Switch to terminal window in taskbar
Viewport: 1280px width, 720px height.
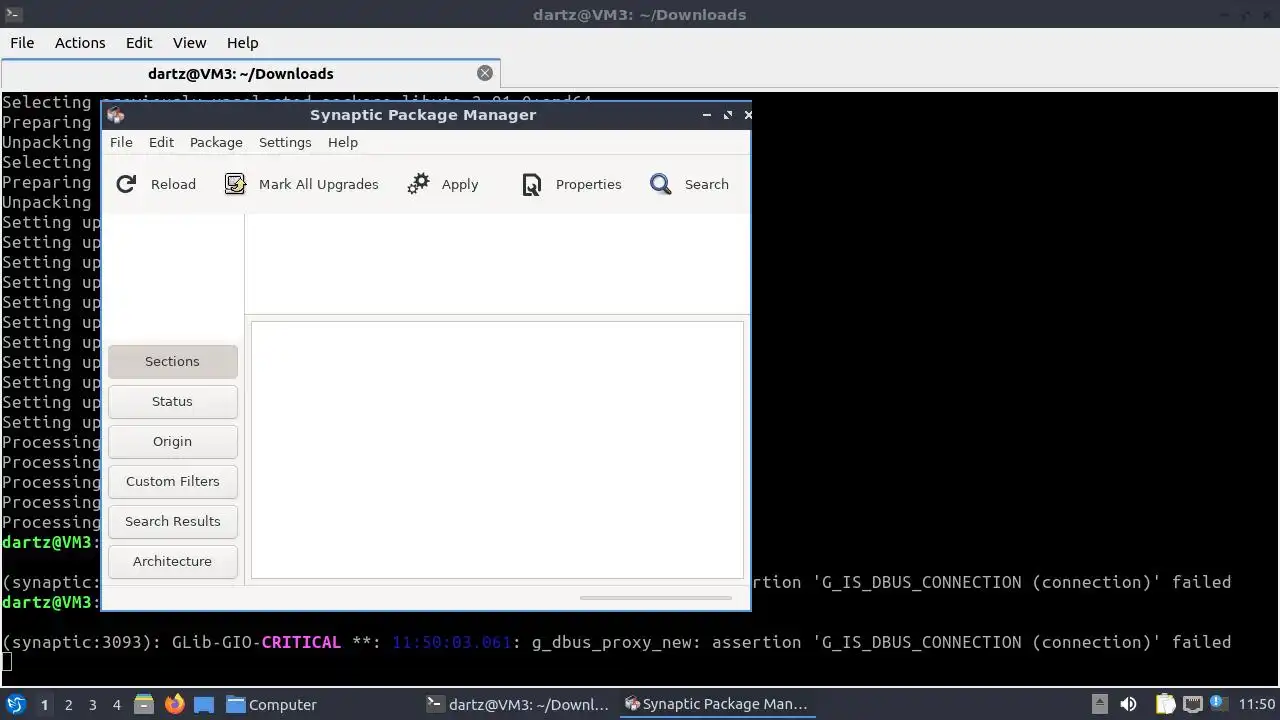tap(517, 704)
